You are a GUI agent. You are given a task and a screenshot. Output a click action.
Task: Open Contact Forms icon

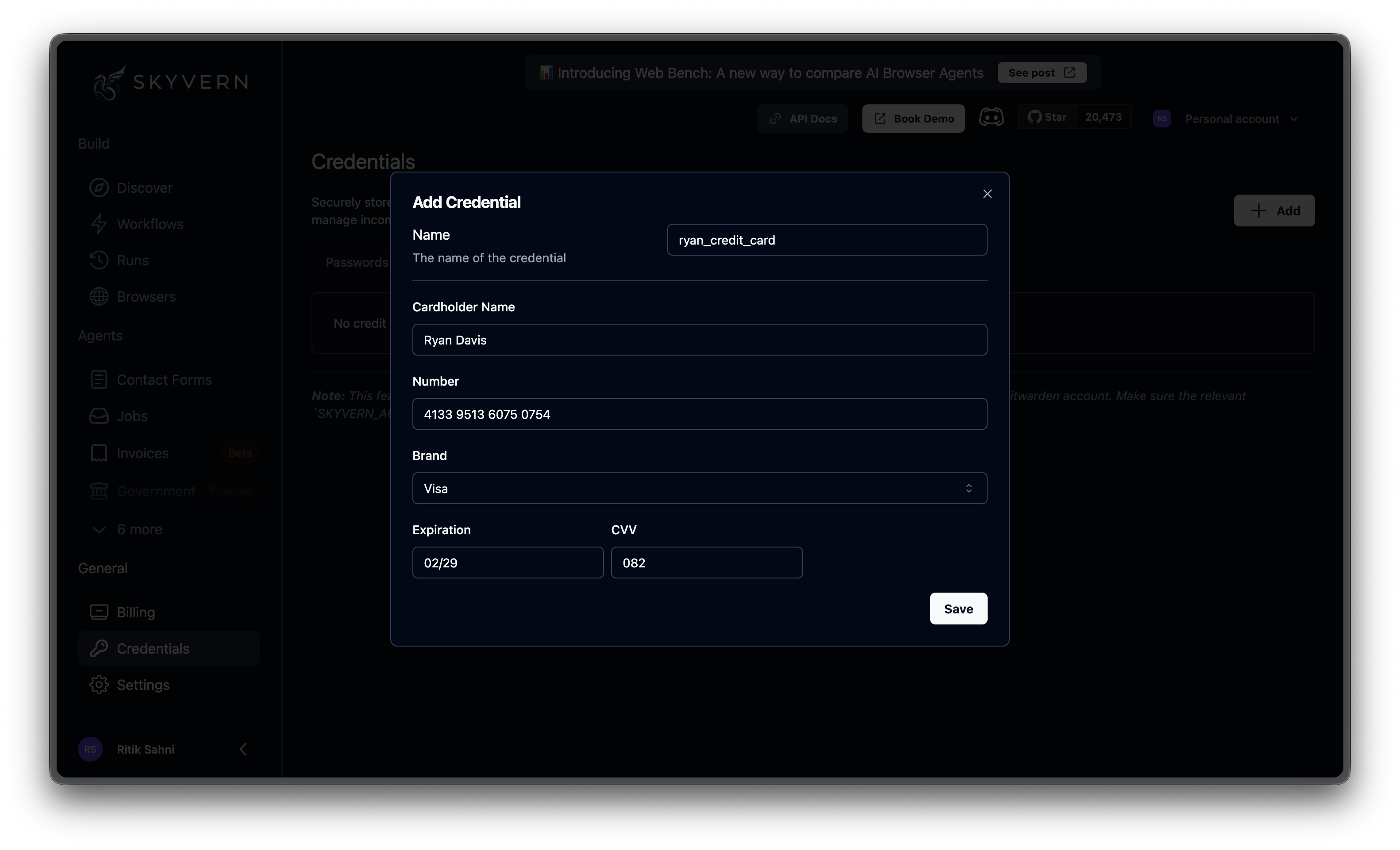(99, 379)
